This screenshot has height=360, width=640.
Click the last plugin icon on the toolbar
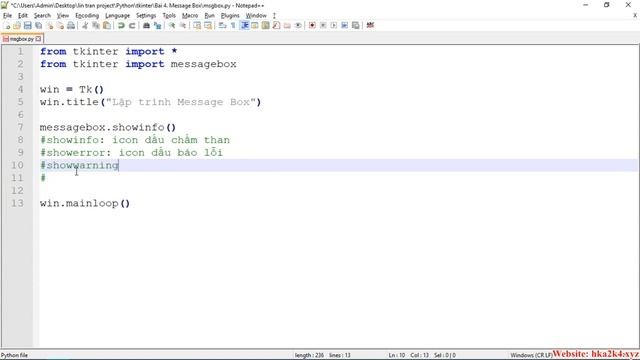coord(370,25)
